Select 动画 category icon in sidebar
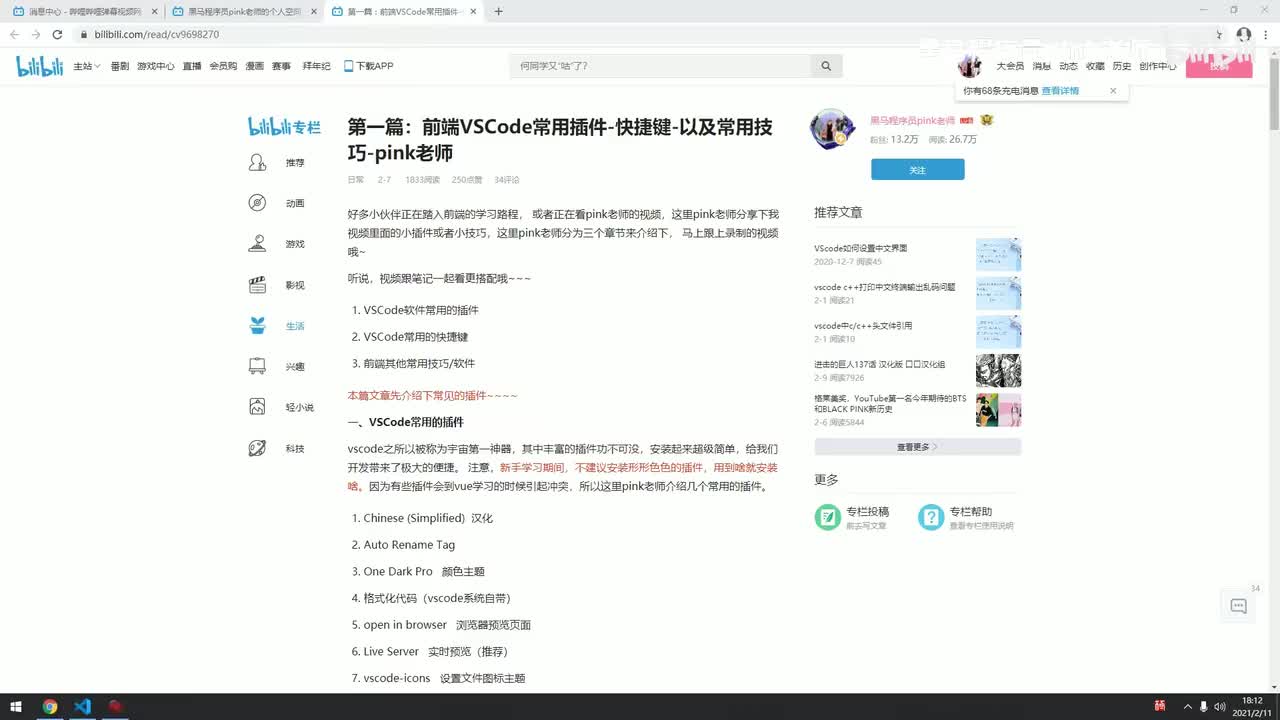This screenshot has width=1280, height=720. (257, 203)
